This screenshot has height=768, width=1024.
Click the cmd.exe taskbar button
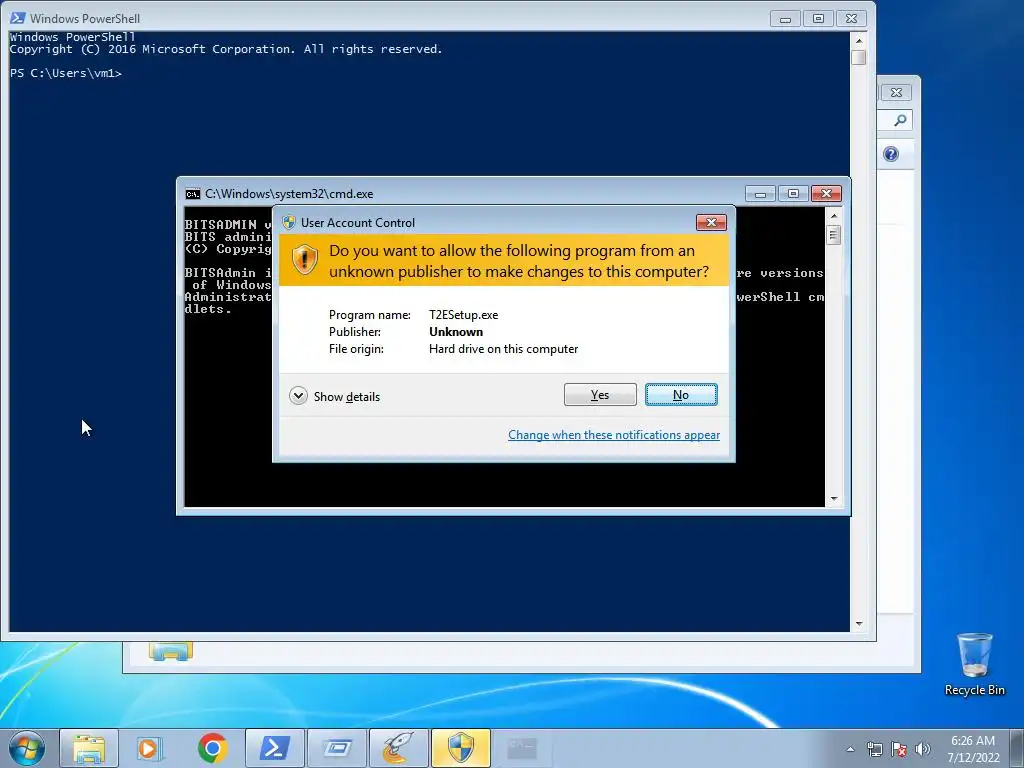(522, 748)
